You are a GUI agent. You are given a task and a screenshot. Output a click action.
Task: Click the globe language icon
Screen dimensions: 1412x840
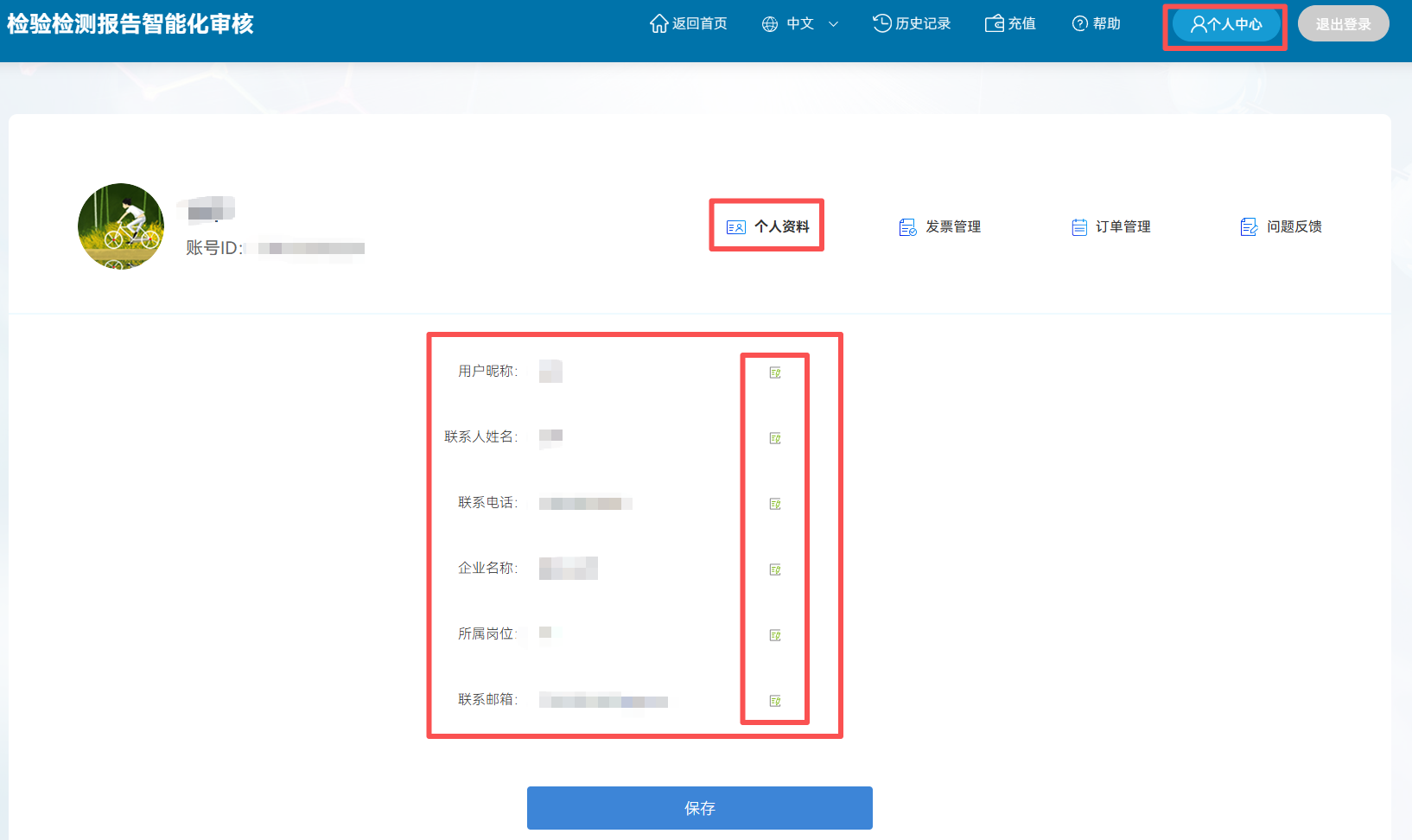(x=769, y=24)
